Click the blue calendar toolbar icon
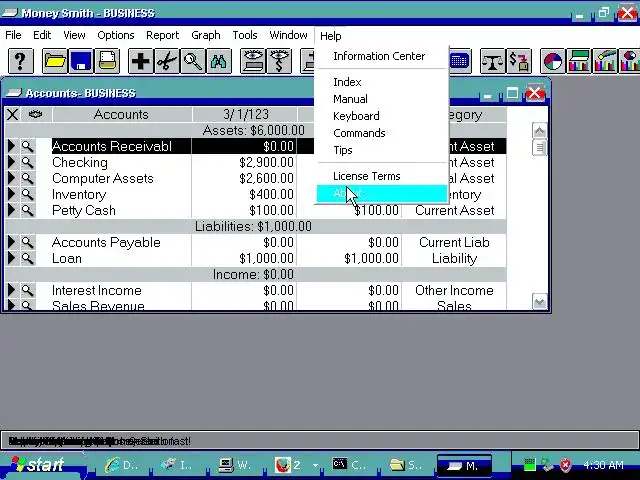 460,61
